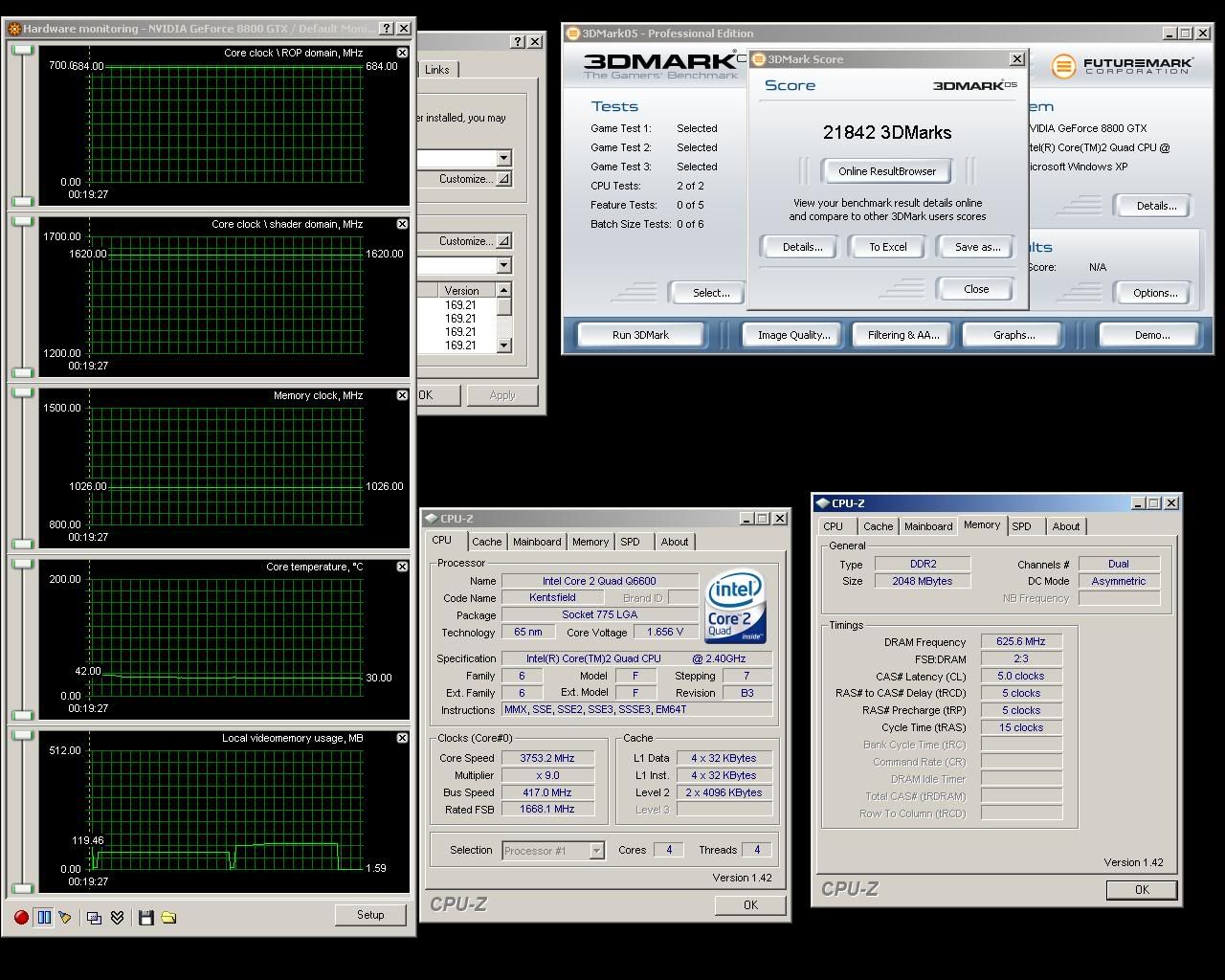Screen dimensions: 1225x980
Task: Switch to the Links tab
Action: click(436, 69)
